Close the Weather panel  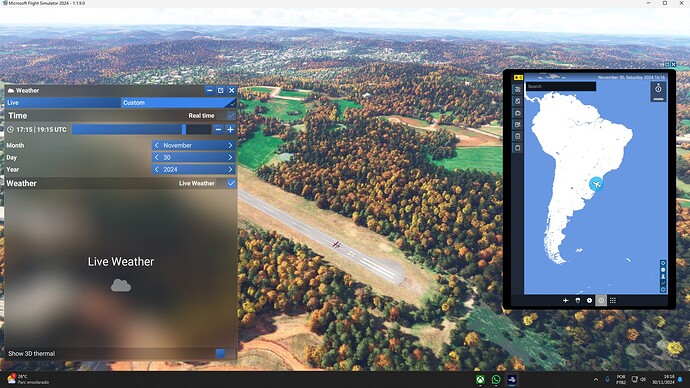(x=232, y=91)
